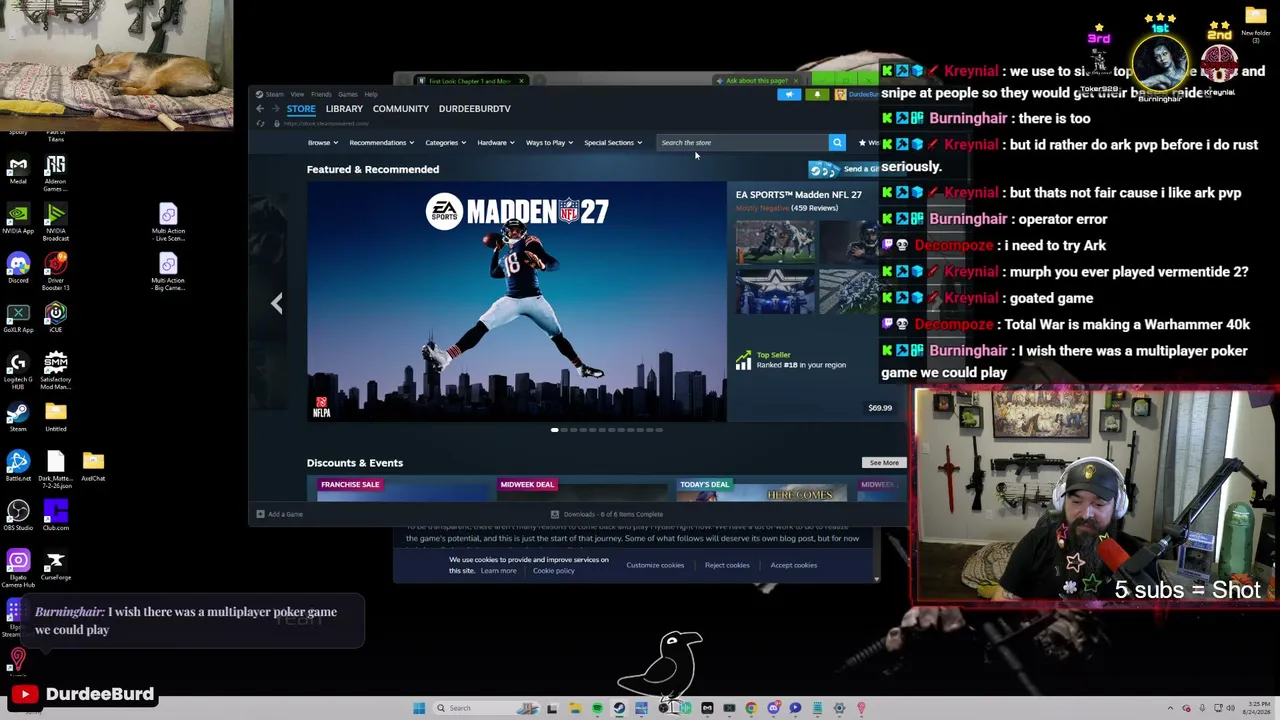Launch iCUE from the desktop
The image size is (1280, 720).
[x=56, y=316]
